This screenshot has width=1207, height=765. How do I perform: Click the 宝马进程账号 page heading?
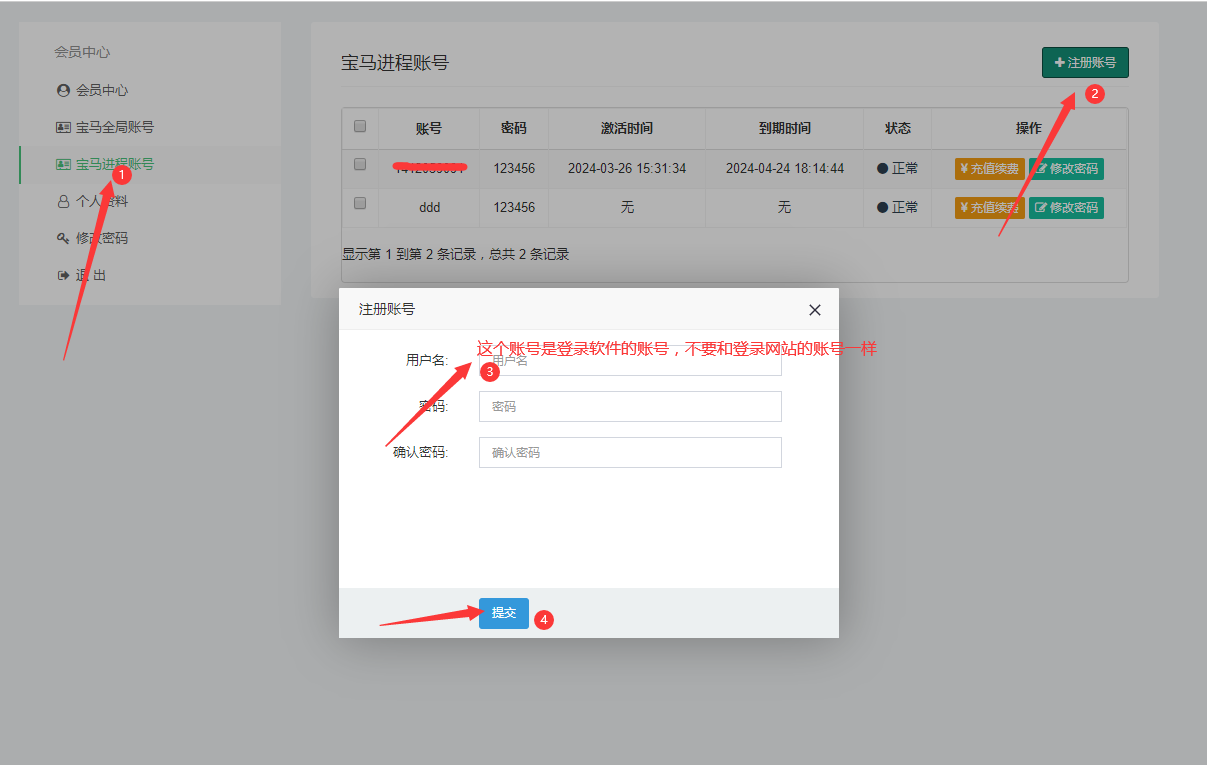[395, 63]
